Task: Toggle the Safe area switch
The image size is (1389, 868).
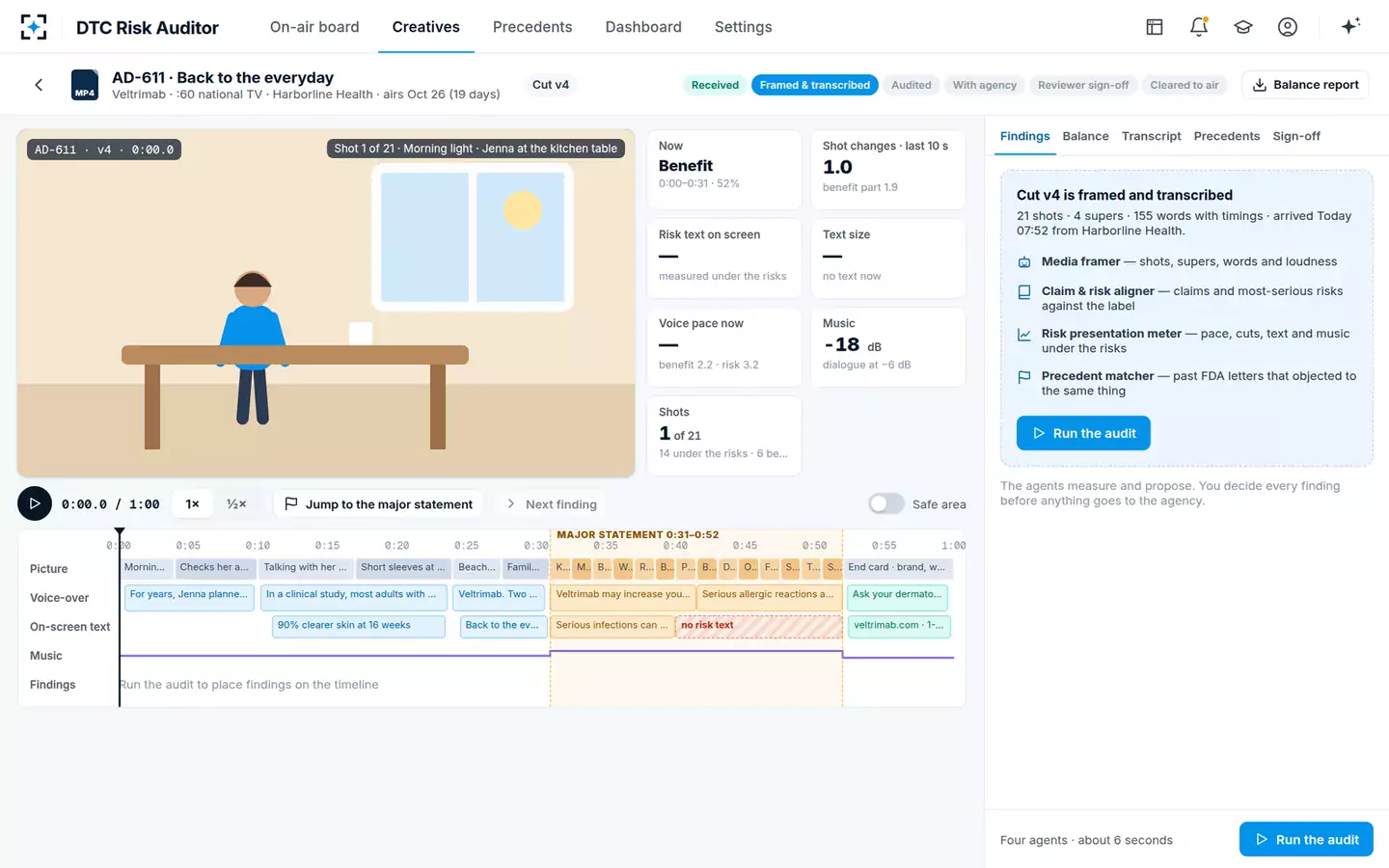Action: coord(885,503)
